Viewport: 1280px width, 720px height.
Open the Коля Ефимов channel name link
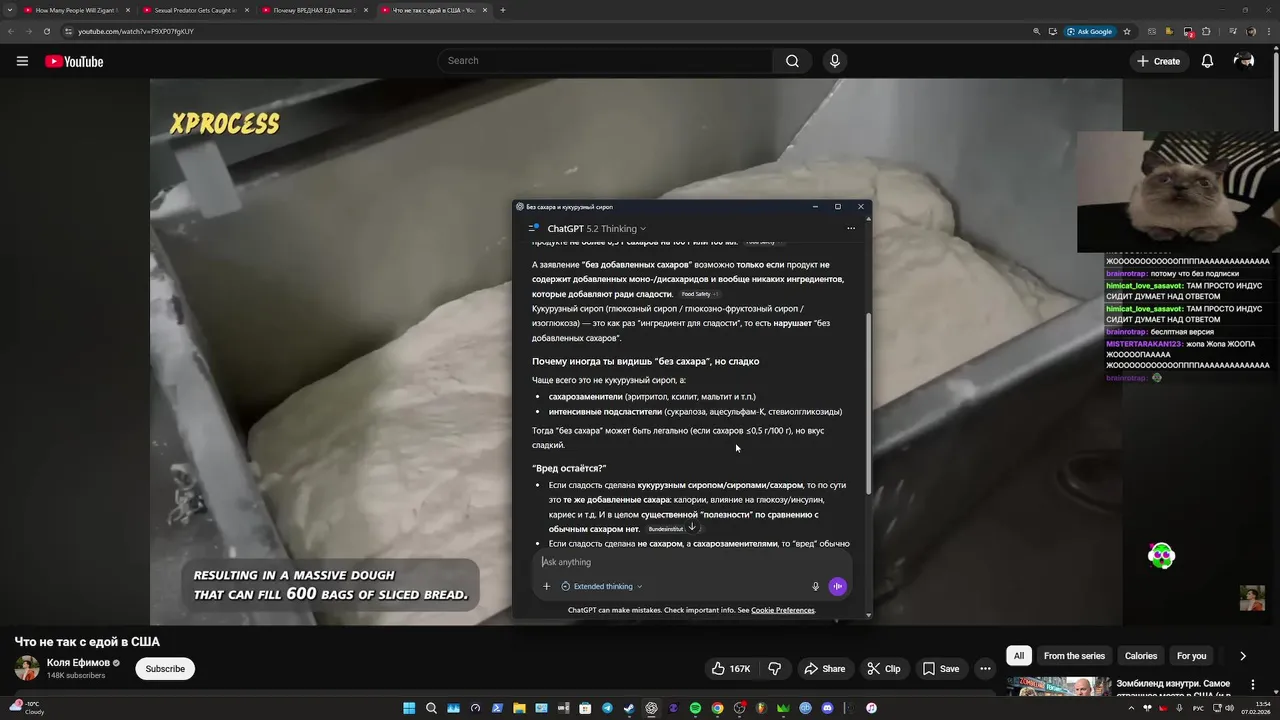pyautogui.click(x=78, y=662)
